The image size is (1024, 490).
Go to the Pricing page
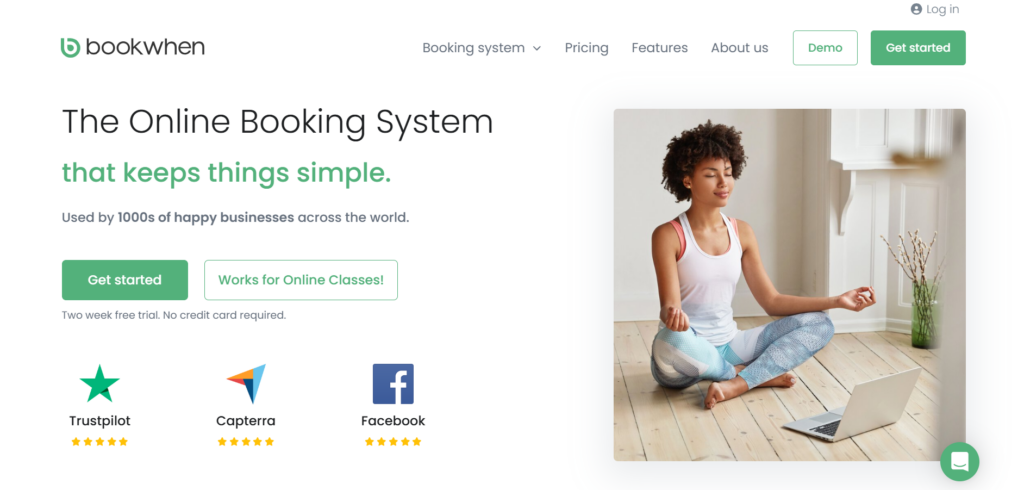click(586, 48)
